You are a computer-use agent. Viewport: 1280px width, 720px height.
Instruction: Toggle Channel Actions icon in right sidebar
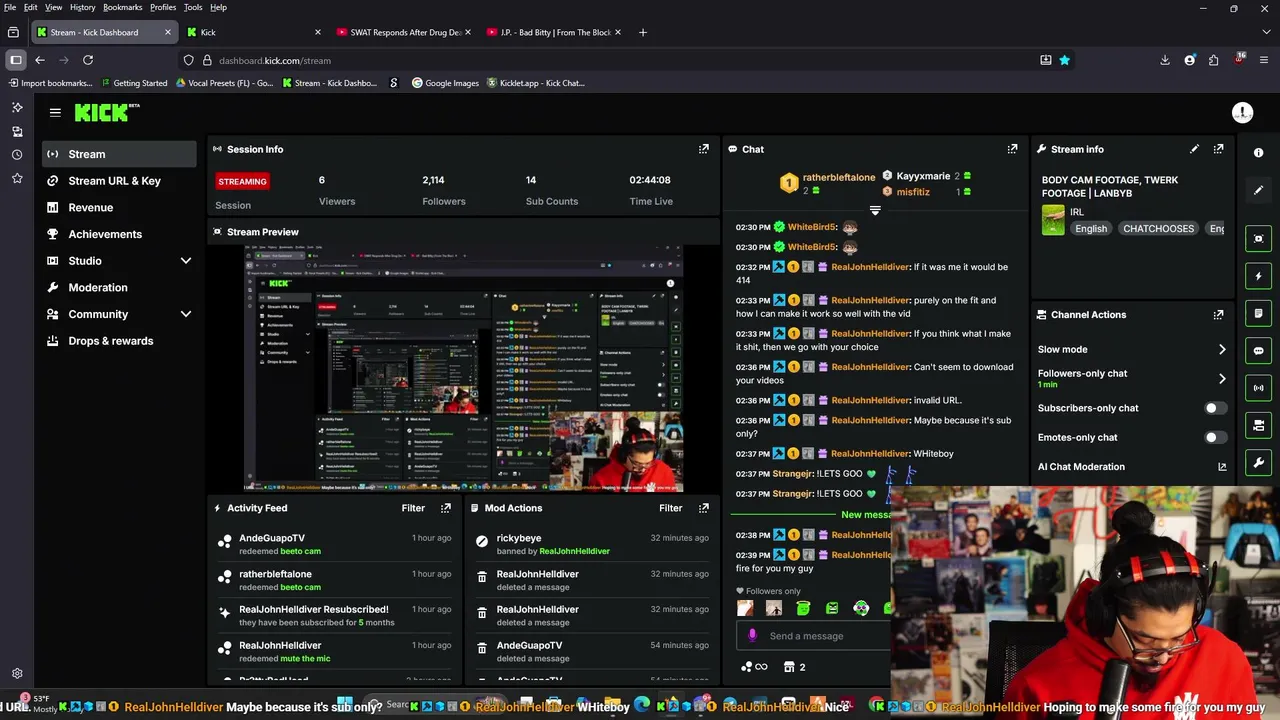[x=1258, y=425]
